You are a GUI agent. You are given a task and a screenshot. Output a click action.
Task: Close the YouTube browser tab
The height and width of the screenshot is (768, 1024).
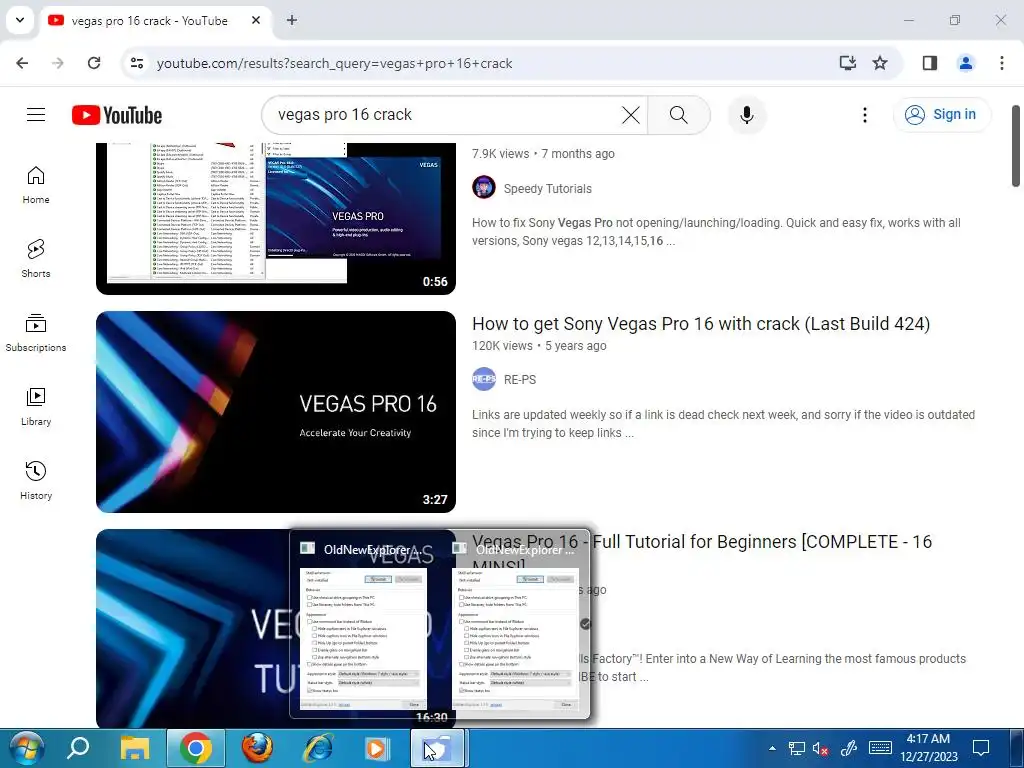pos(256,20)
